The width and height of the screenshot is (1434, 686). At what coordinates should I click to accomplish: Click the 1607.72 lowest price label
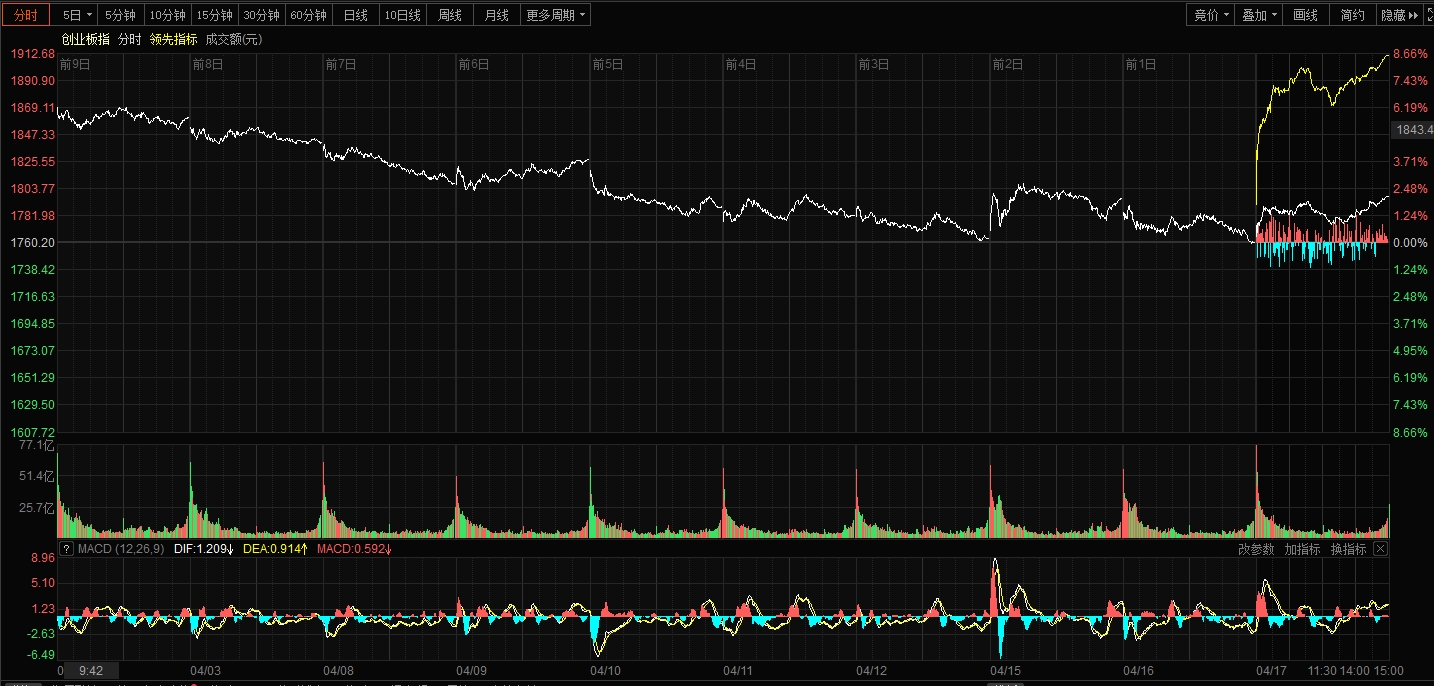coord(32,432)
